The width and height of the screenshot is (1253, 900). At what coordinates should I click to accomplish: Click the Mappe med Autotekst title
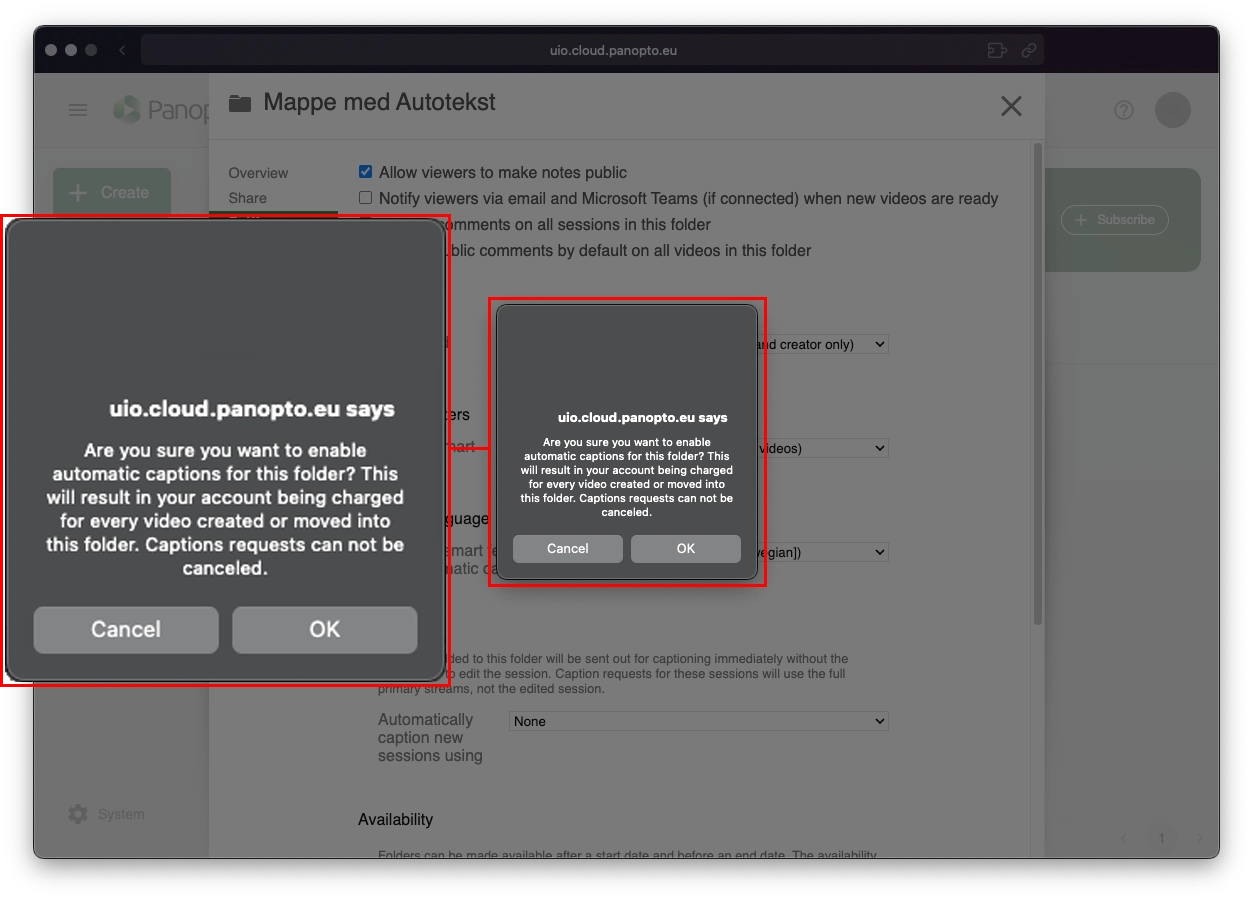(379, 103)
